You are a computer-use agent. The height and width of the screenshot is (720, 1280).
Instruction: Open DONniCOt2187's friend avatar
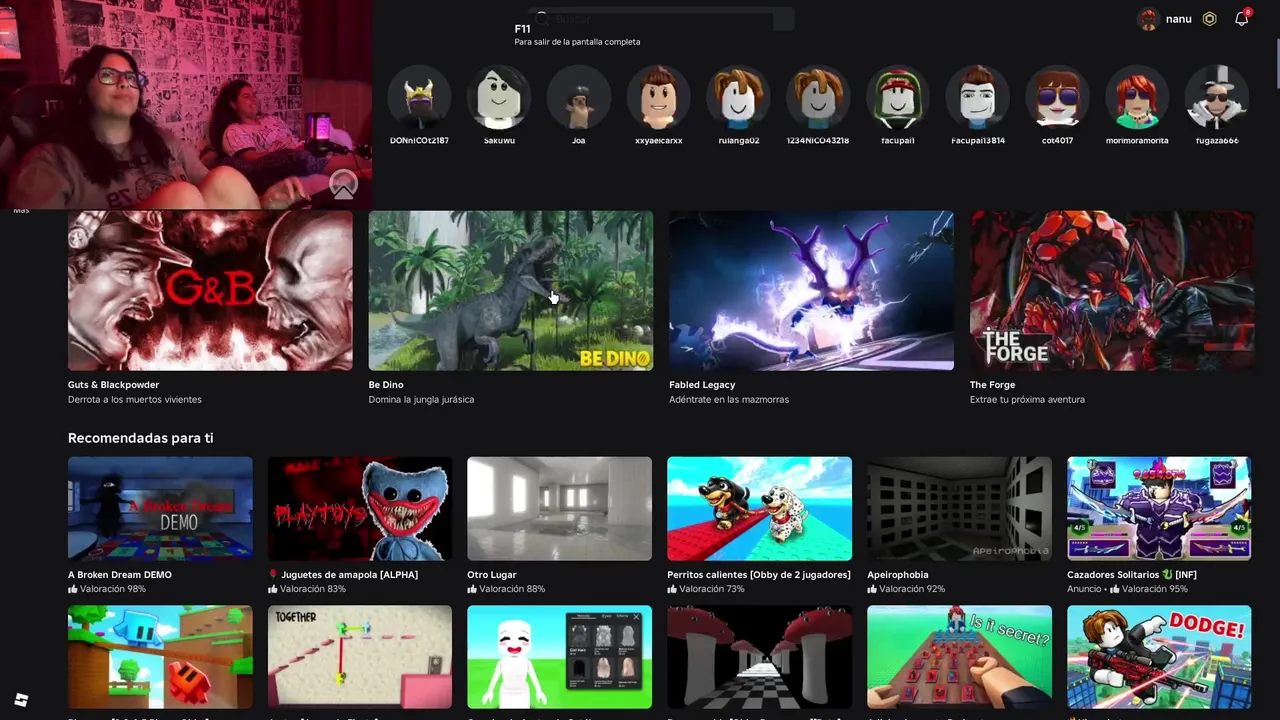pyautogui.click(x=419, y=98)
